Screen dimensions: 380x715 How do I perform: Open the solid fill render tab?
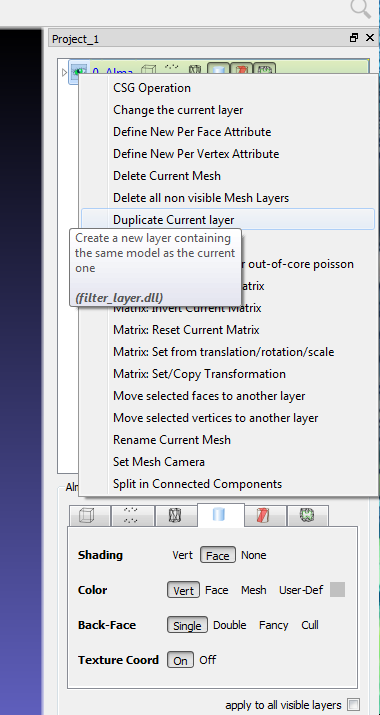(x=221, y=515)
